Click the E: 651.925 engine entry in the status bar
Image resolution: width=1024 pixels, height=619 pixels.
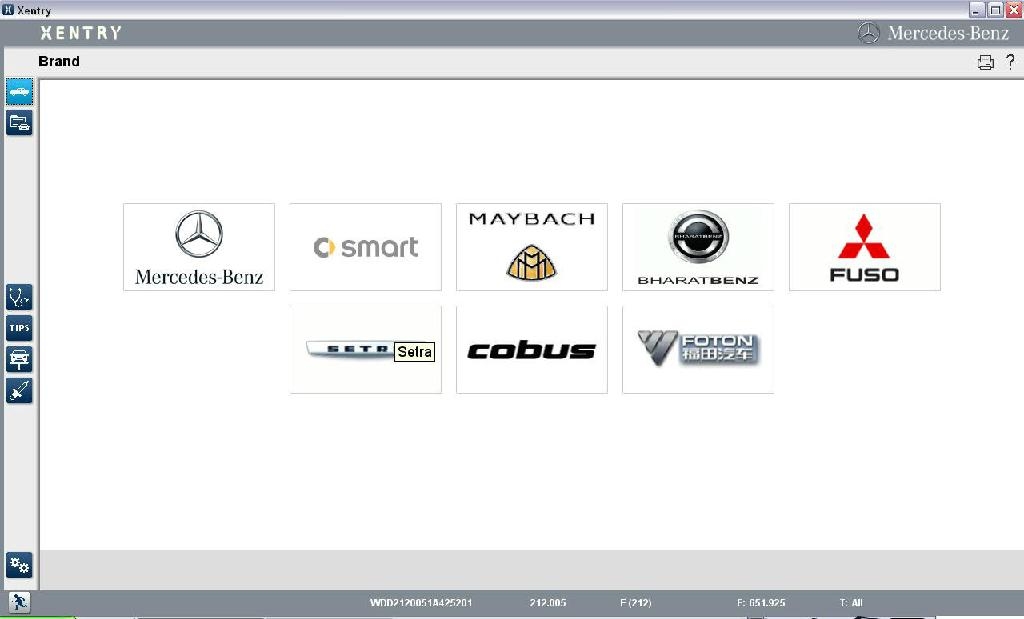761,603
